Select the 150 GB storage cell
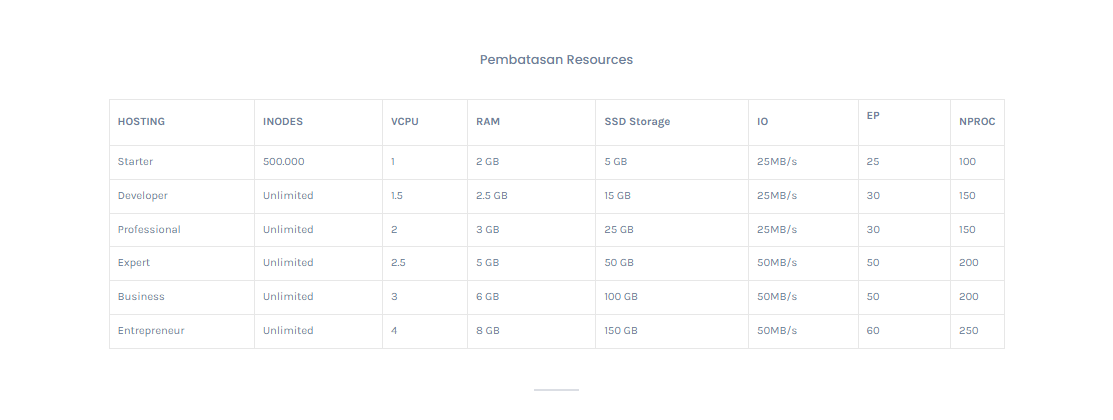This screenshot has height=420, width=1113. click(621, 331)
